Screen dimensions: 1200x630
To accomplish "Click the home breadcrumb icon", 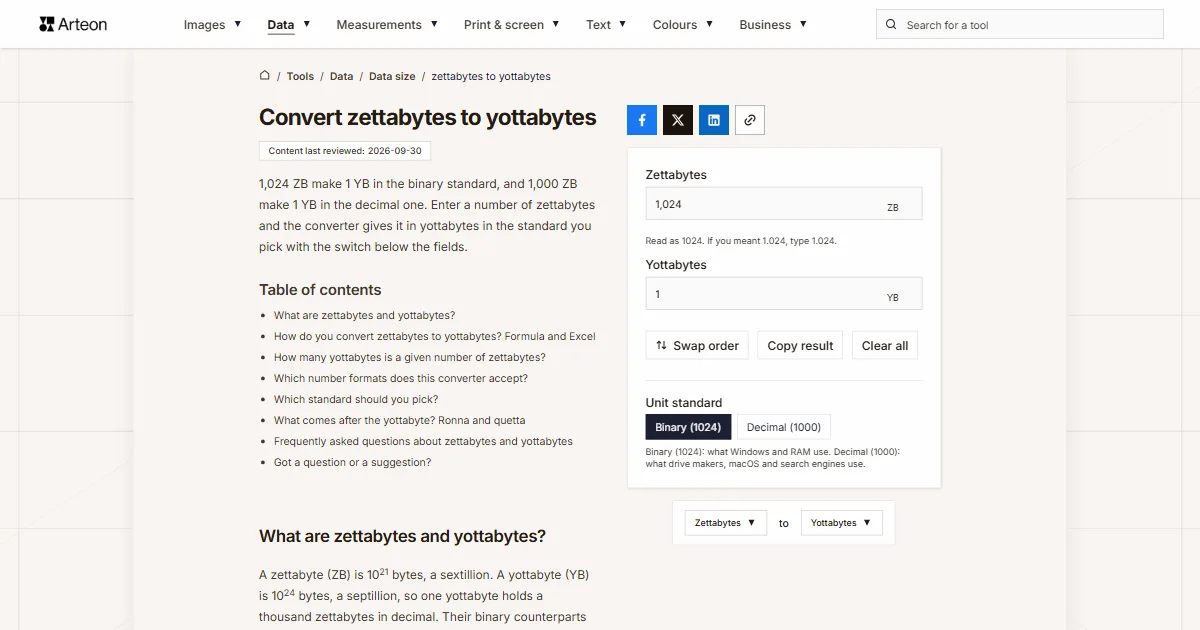I will (265, 75).
